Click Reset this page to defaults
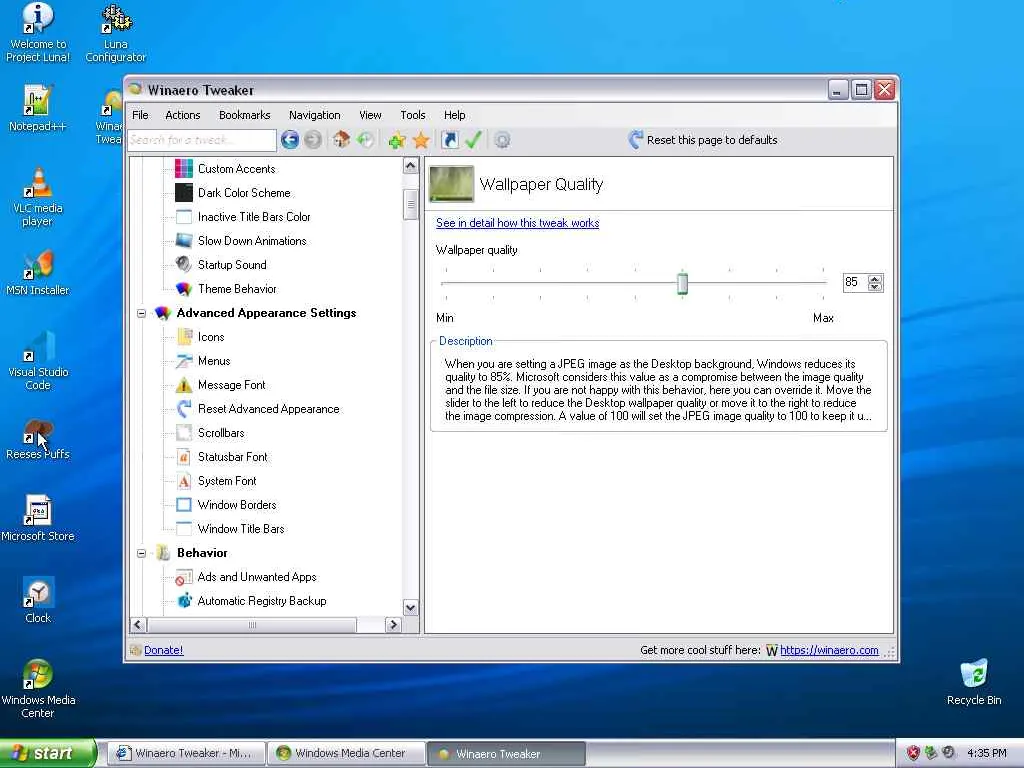The width and height of the screenshot is (1024, 768). click(x=703, y=140)
